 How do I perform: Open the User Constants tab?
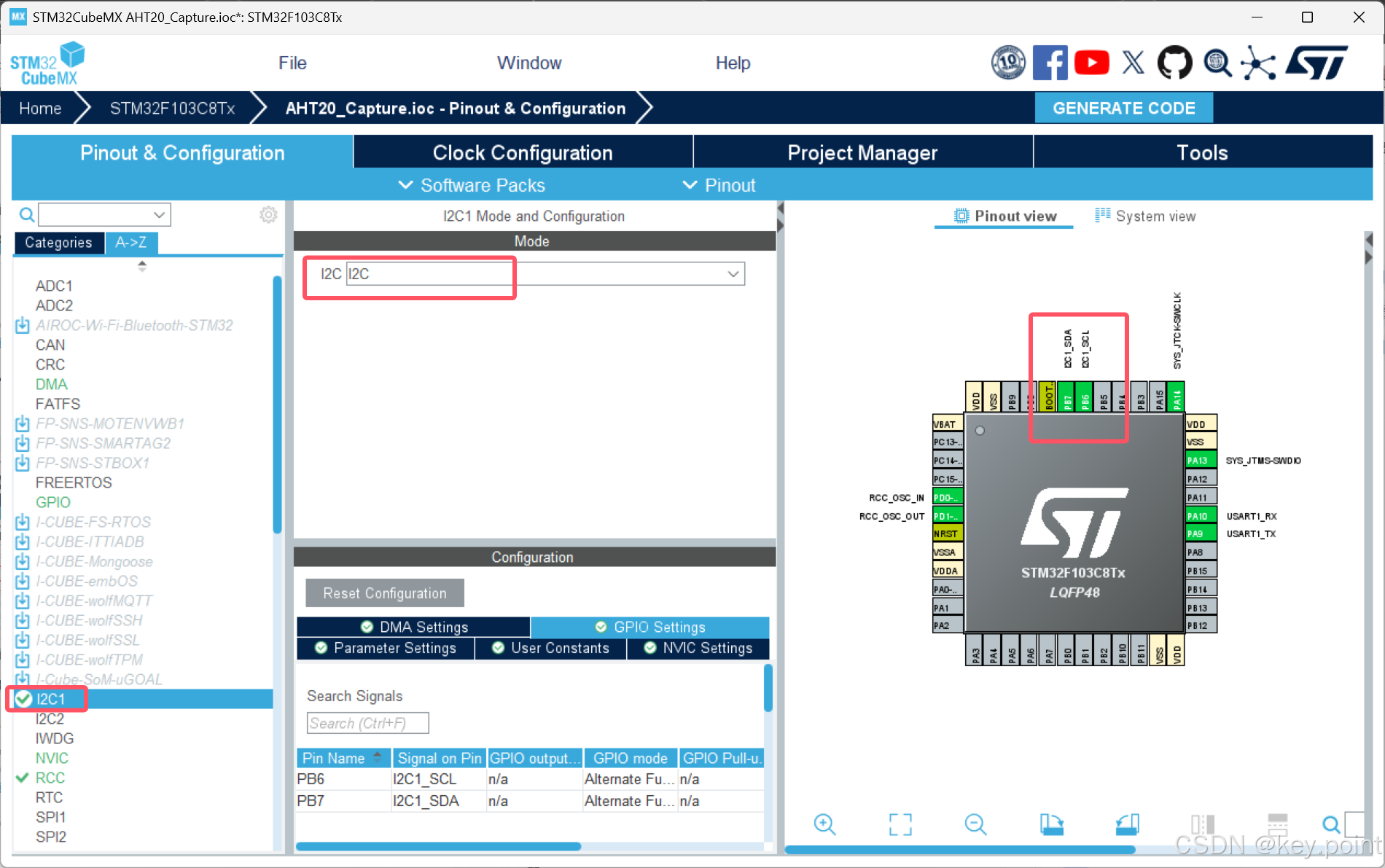(550, 648)
